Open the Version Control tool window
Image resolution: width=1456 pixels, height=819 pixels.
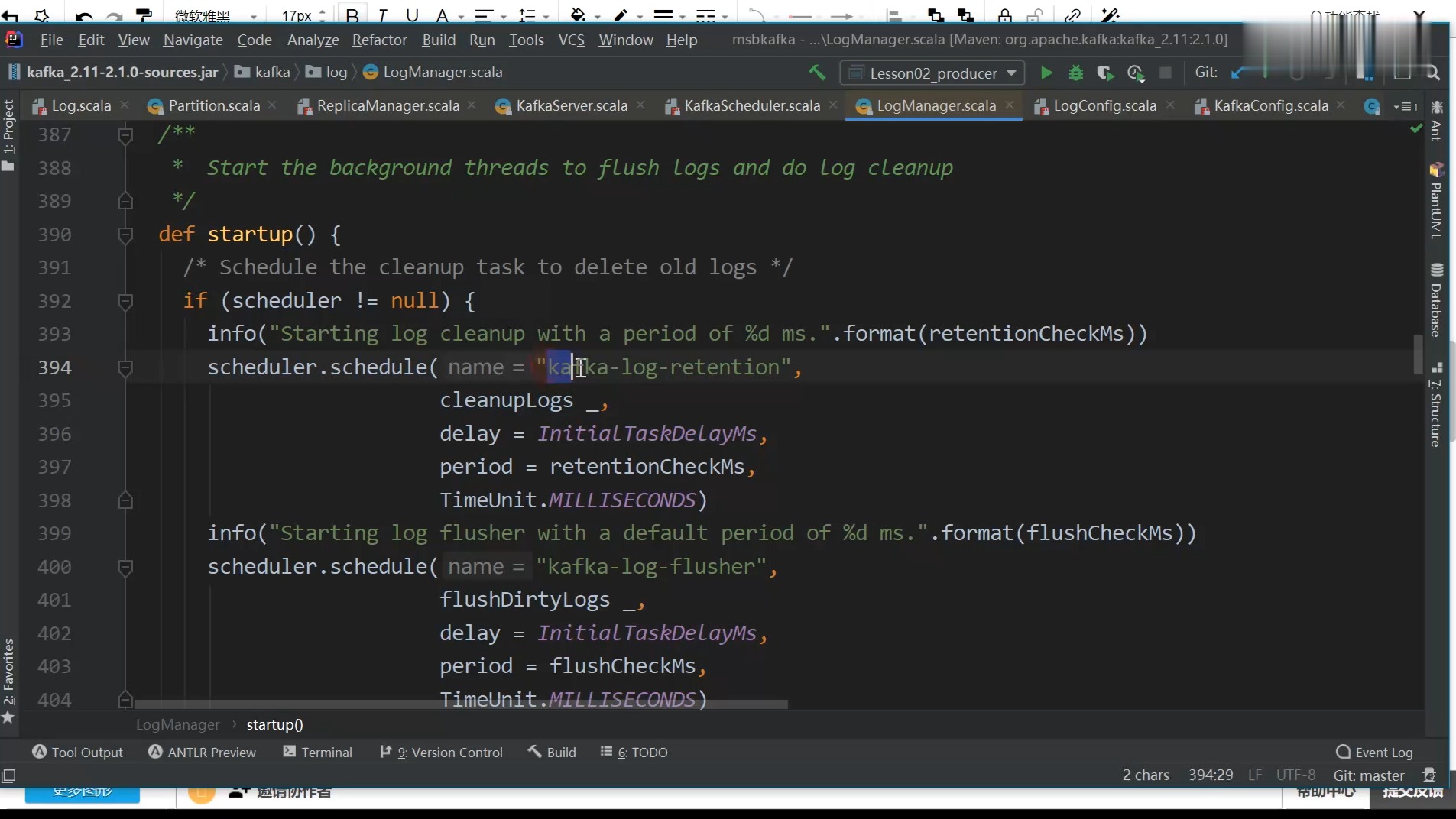pos(442,753)
